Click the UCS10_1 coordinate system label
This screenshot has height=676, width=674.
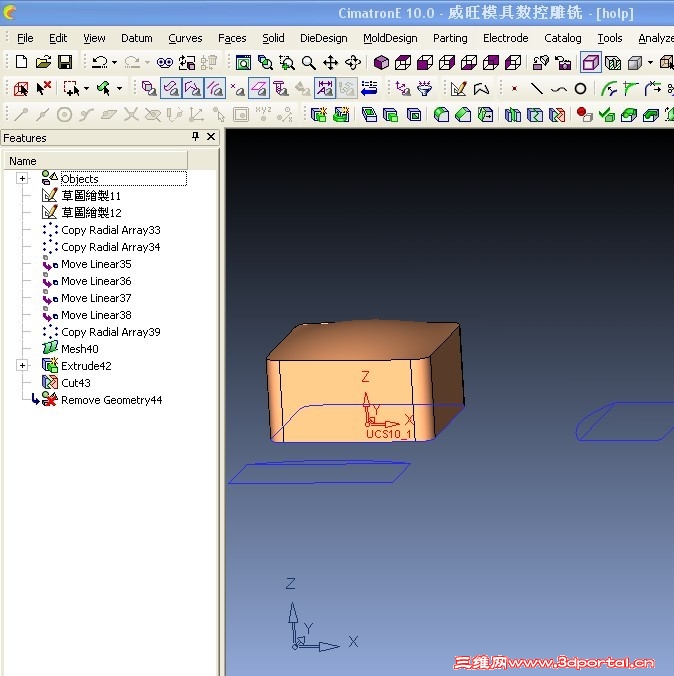coord(389,434)
